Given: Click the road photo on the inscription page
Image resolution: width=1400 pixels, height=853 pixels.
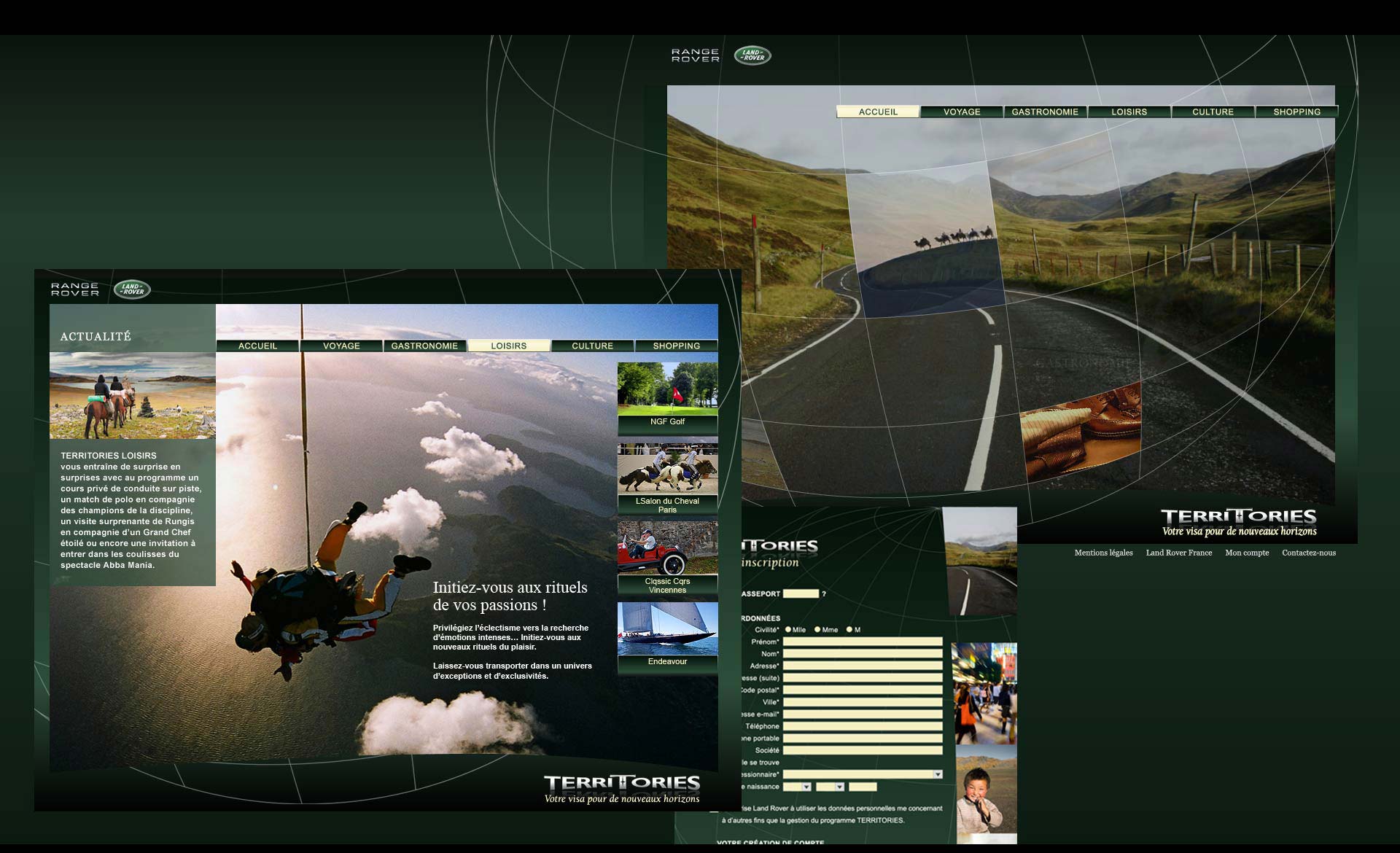Looking at the screenshot, I should [x=980, y=562].
